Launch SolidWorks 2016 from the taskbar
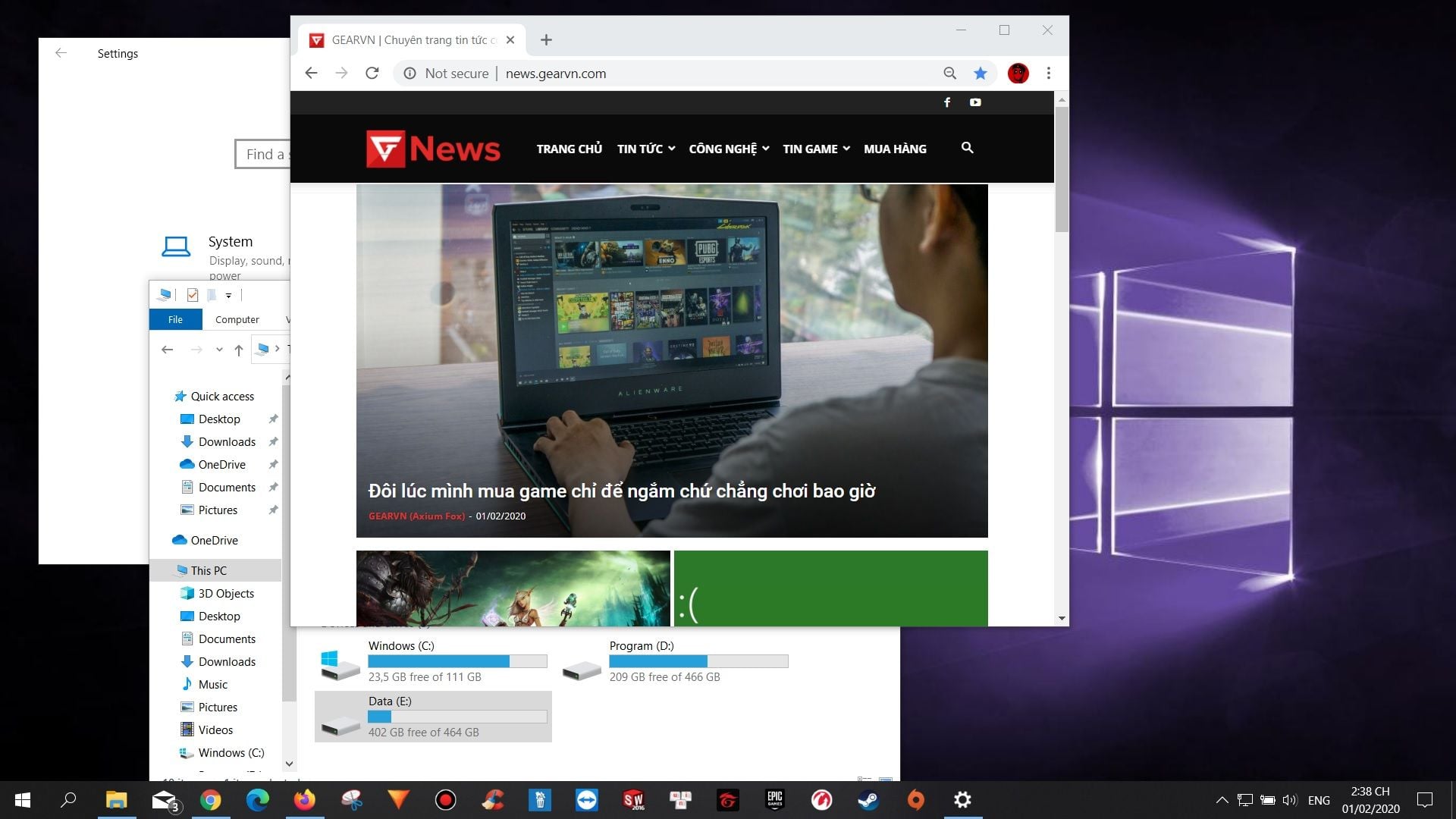The image size is (1456, 819). (x=632, y=800)
